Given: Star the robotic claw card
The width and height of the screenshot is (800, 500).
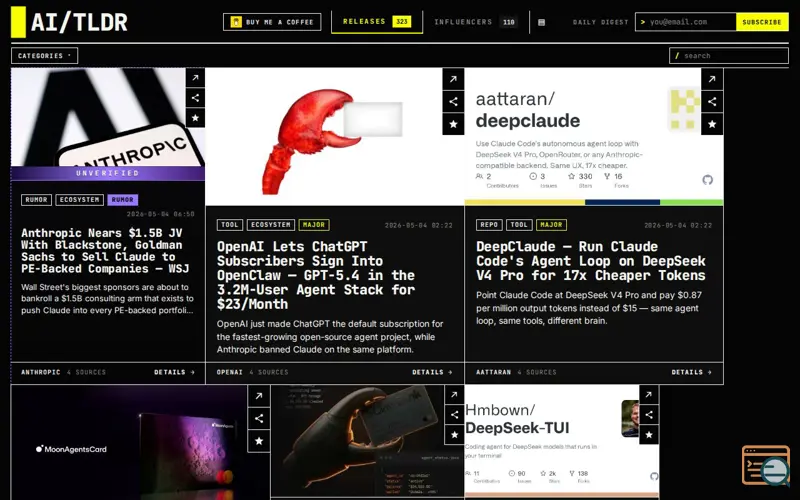Looking at the screenshot, I should coord(454,435).
